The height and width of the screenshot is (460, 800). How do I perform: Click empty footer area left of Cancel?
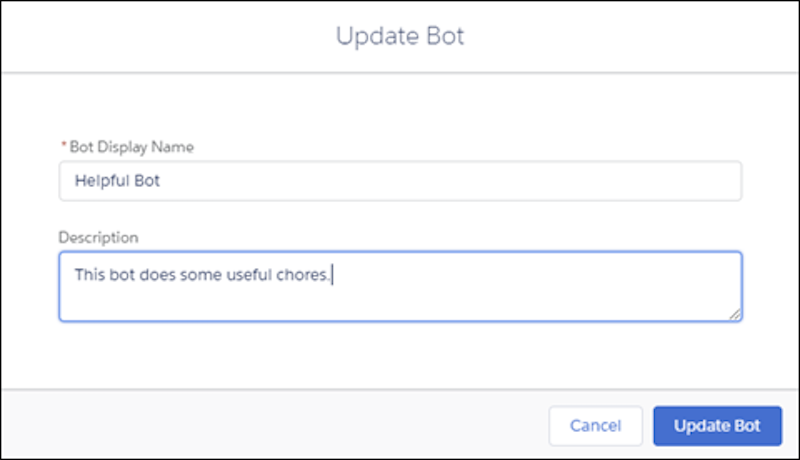point(276,425)
